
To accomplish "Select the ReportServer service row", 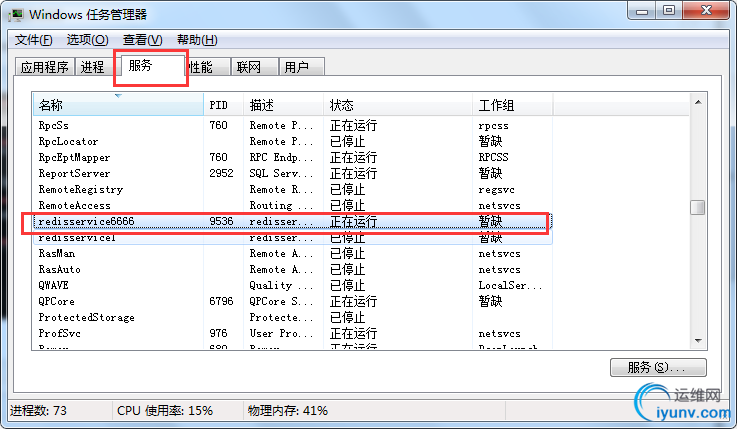I will pos(292,173).
